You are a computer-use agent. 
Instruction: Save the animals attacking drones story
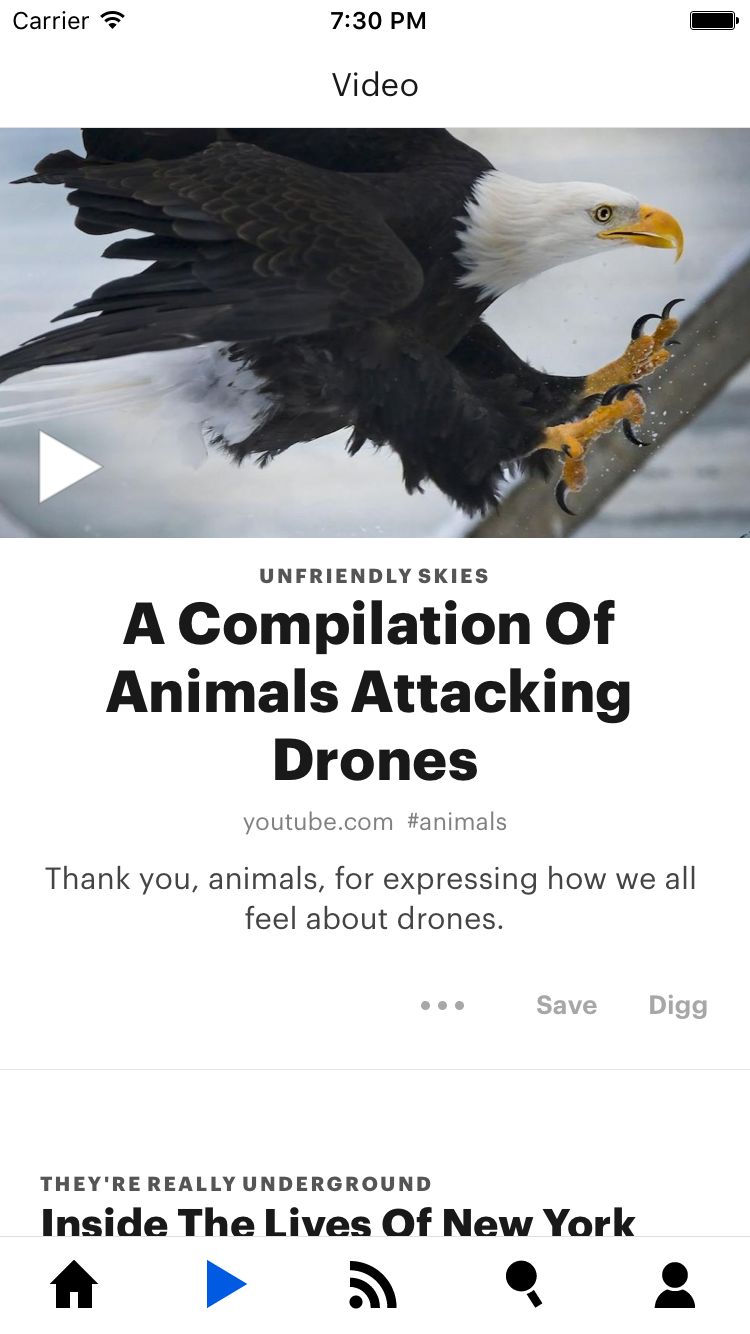[566, 1005]
